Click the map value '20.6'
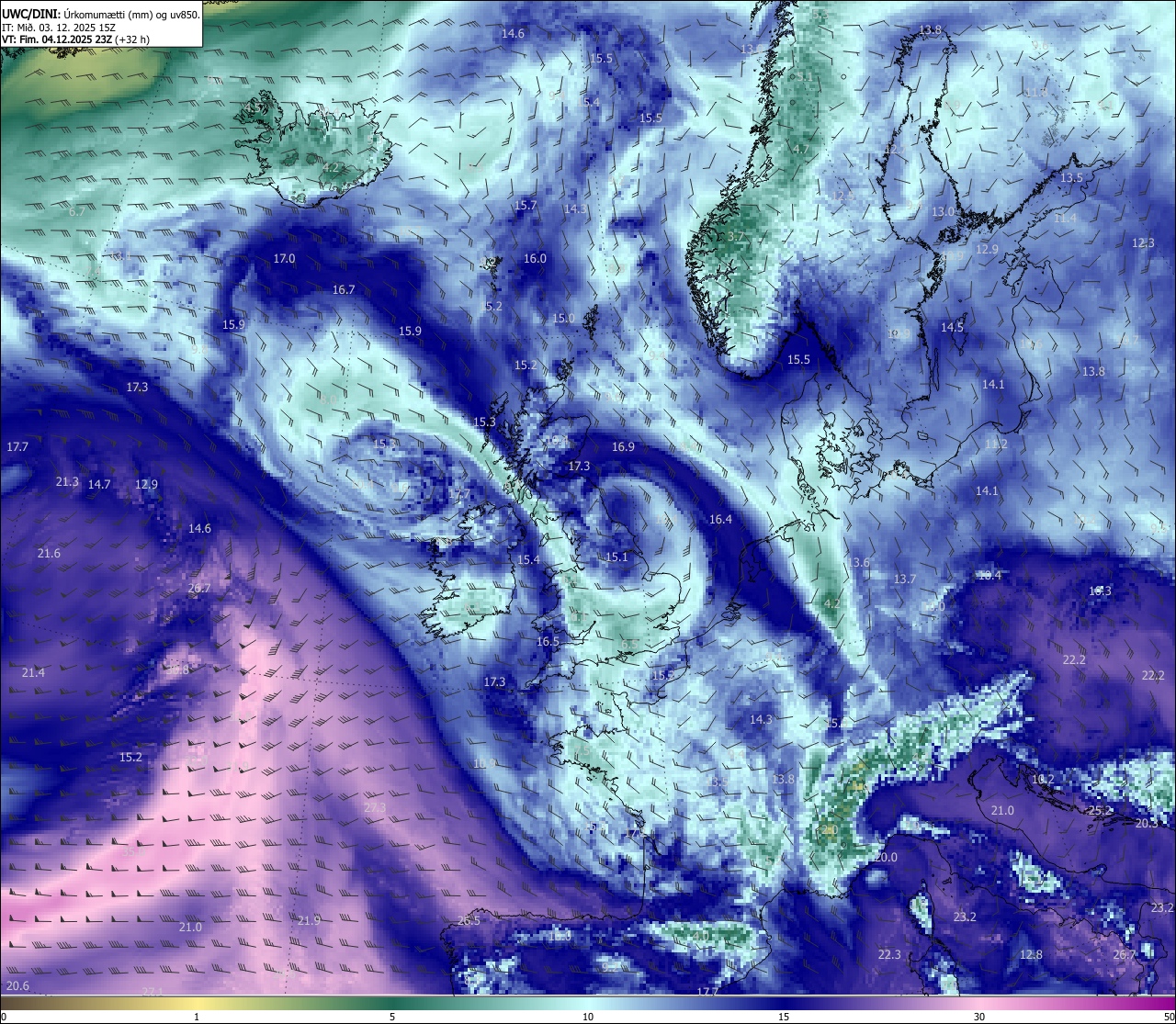The width and height of the screenshot is (1176, 1024). 17,985
